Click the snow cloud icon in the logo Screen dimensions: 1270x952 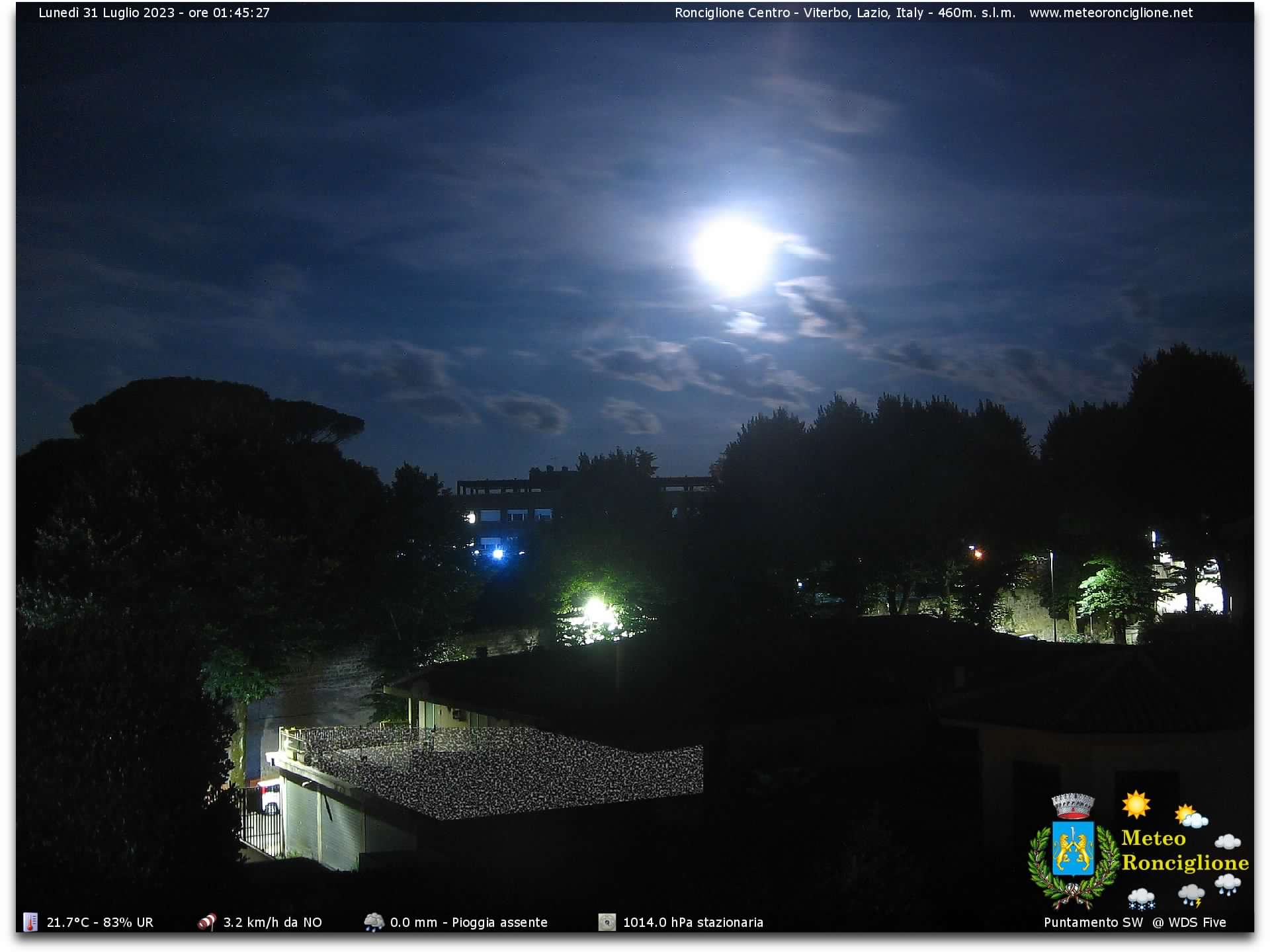[1141, 898]
